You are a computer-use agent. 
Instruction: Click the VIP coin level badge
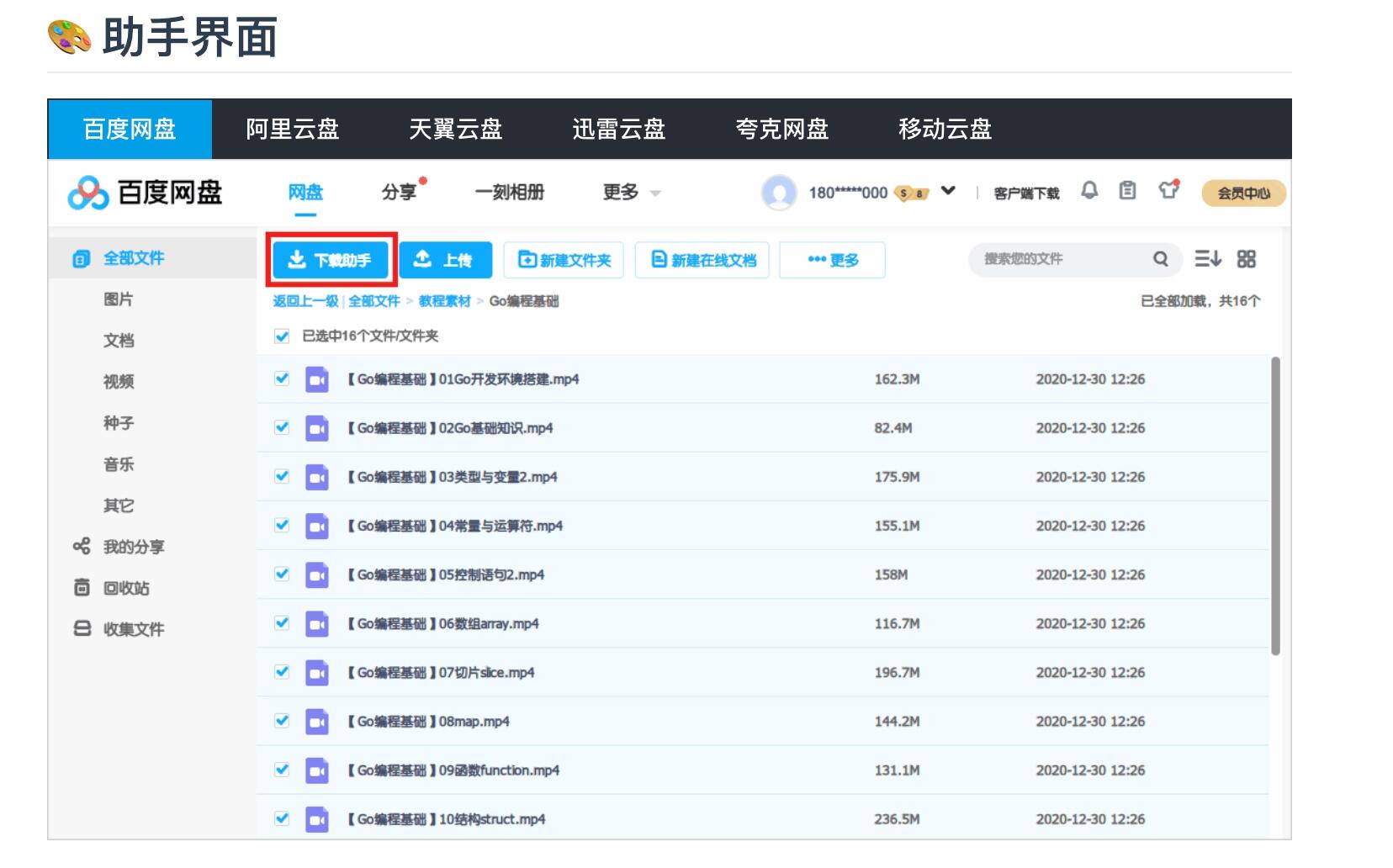coord(913,193)
